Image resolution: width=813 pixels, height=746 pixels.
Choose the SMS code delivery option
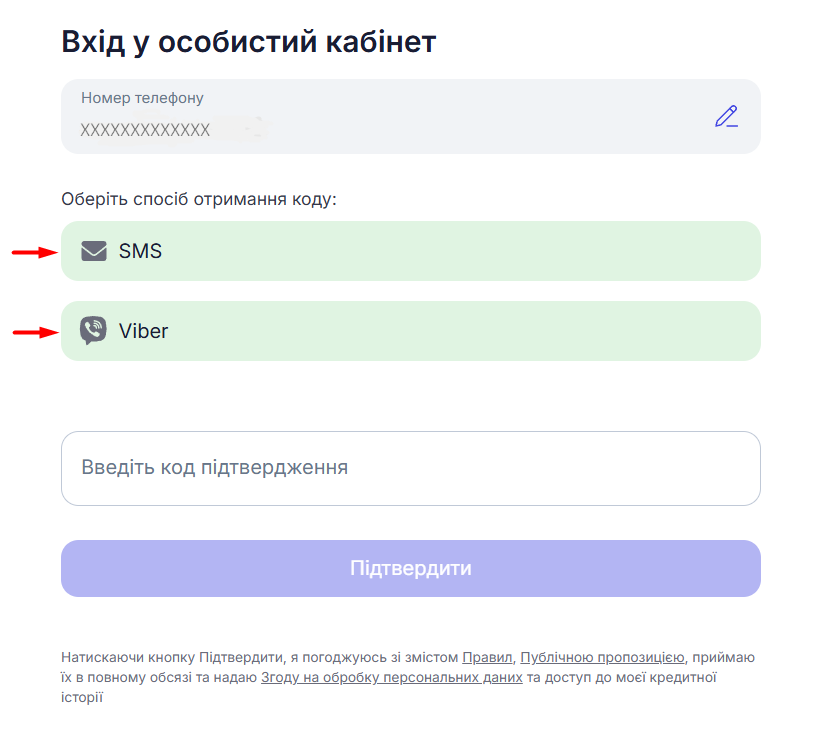click(x=410, y=251)
